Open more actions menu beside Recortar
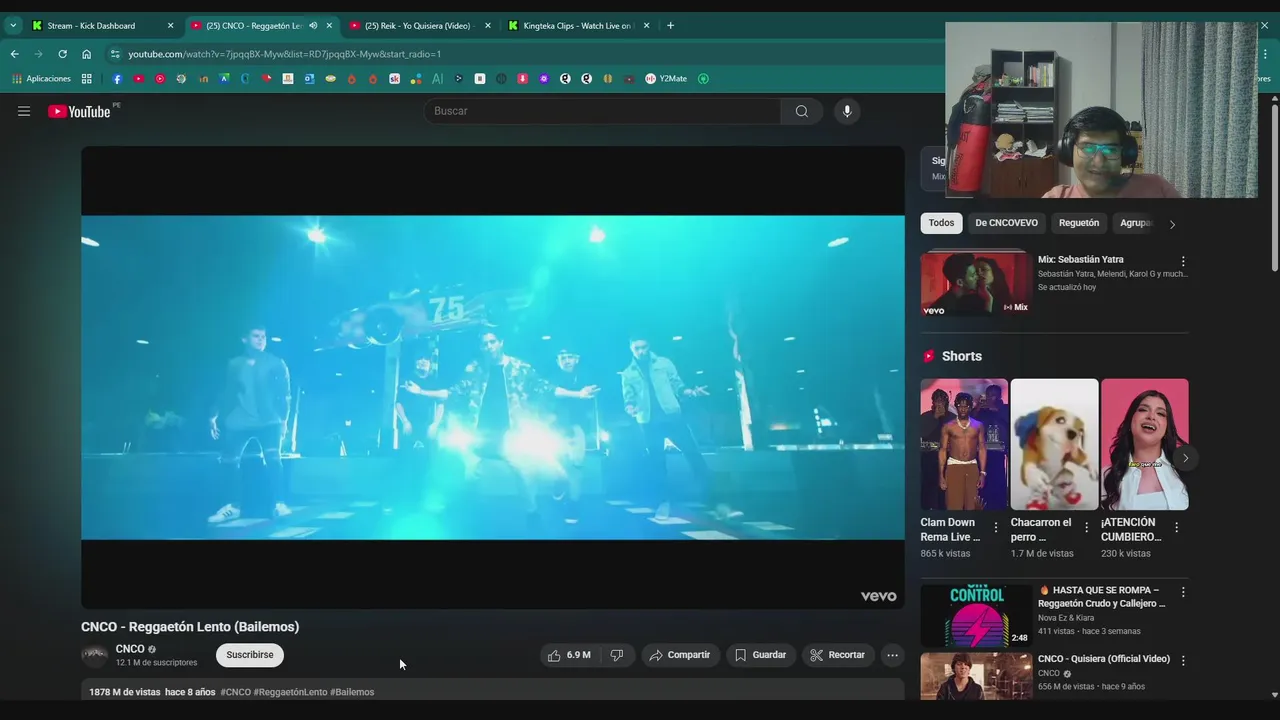Screen dimensions: 1280x720 pos(892,655)
